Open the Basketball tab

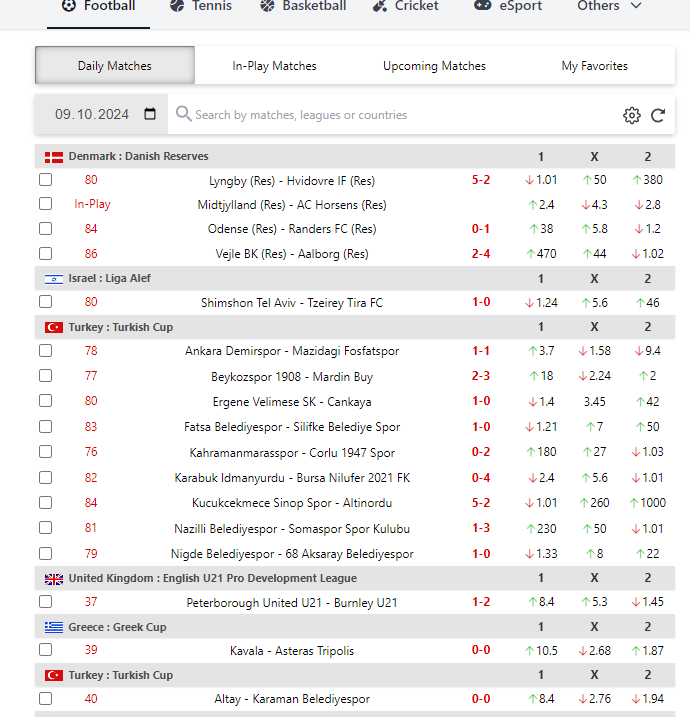303,6
